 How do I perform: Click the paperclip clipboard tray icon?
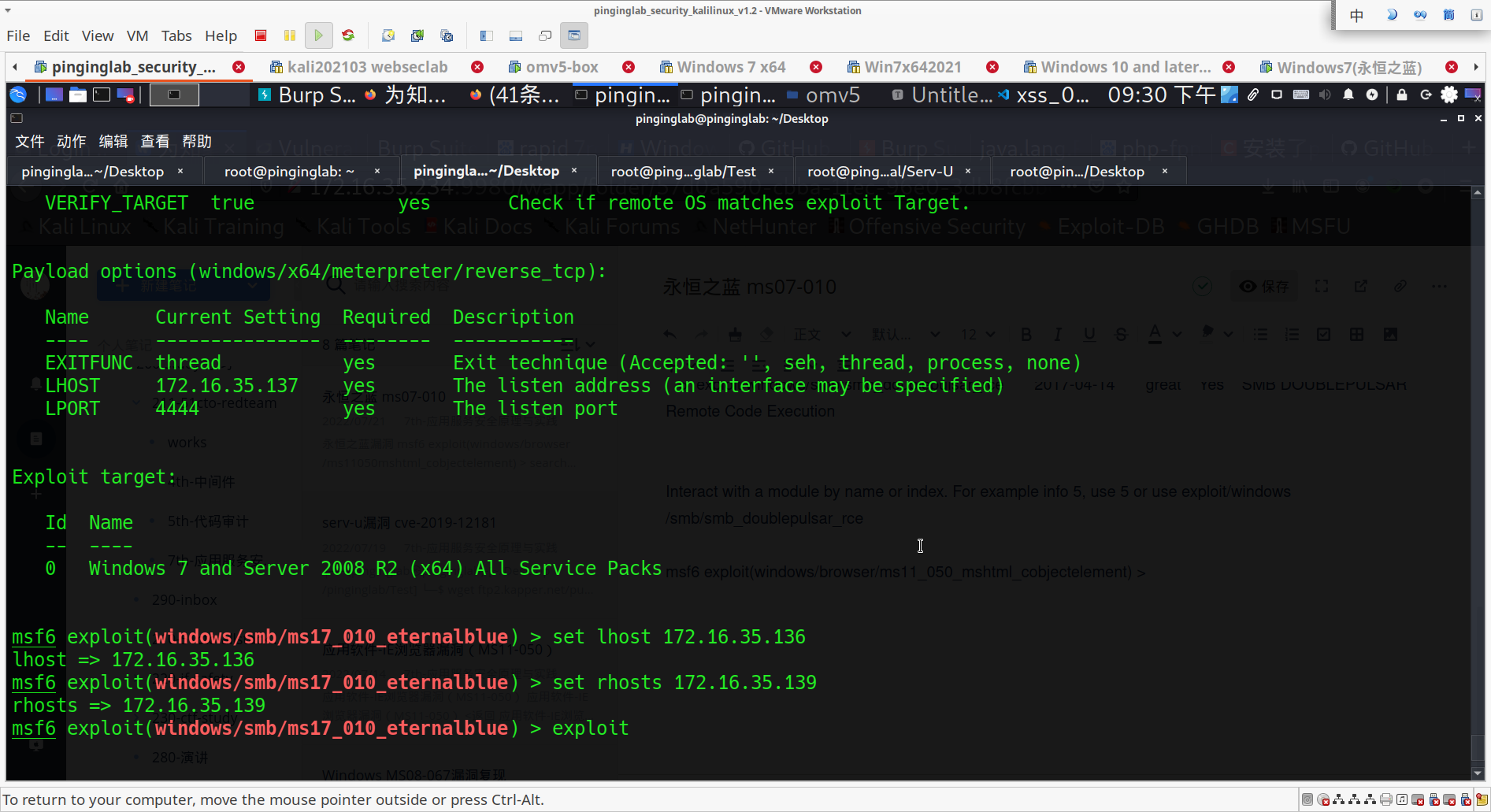1253,95
